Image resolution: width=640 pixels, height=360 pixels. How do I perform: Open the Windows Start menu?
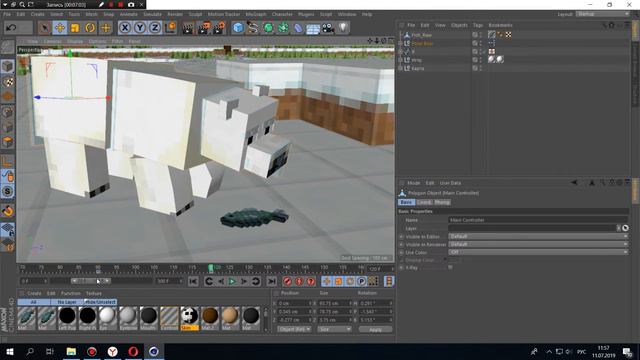(10, 351)
